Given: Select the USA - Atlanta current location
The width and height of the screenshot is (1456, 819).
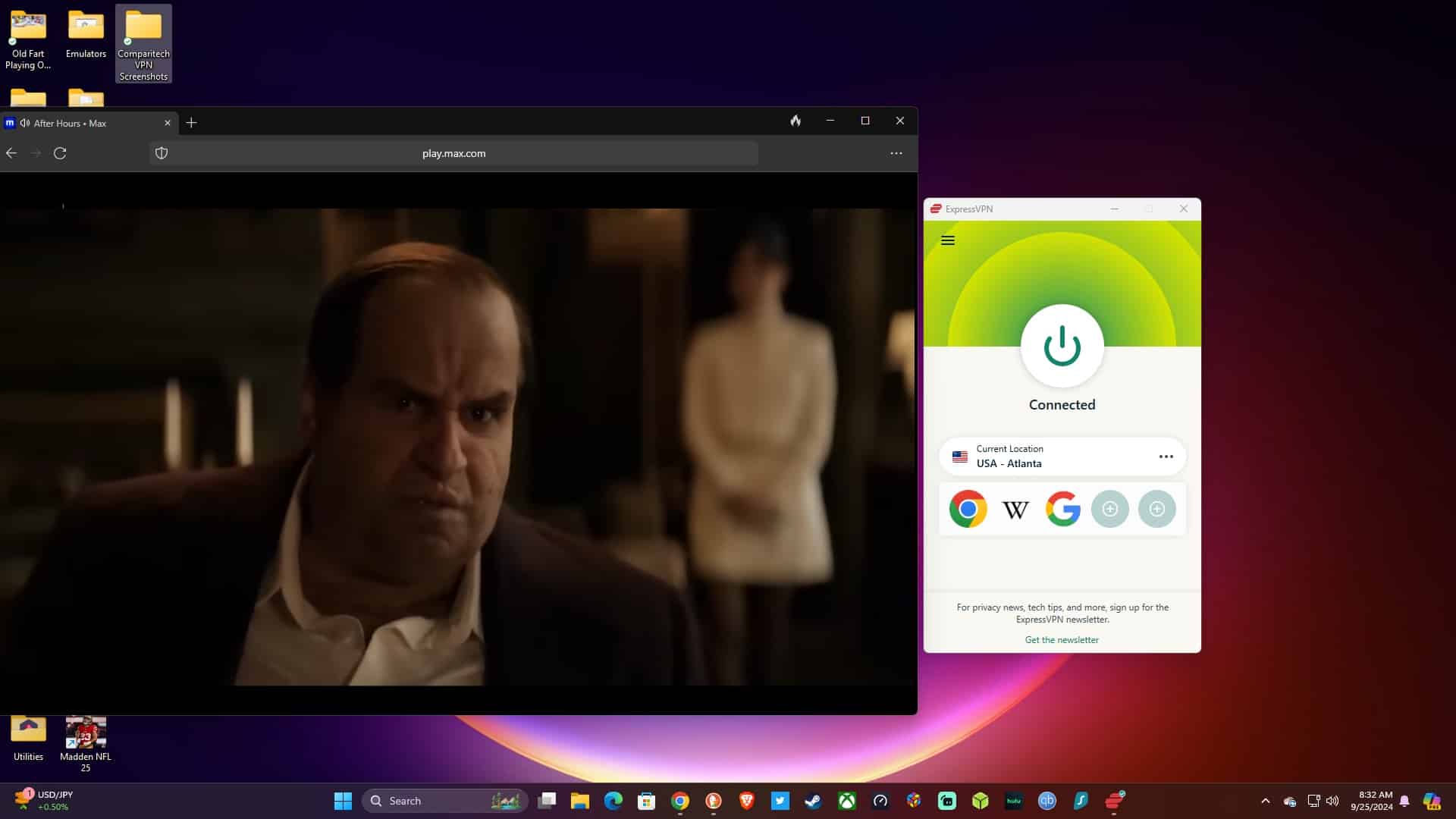Looking at the screenshot, I should click(1062, 457).
